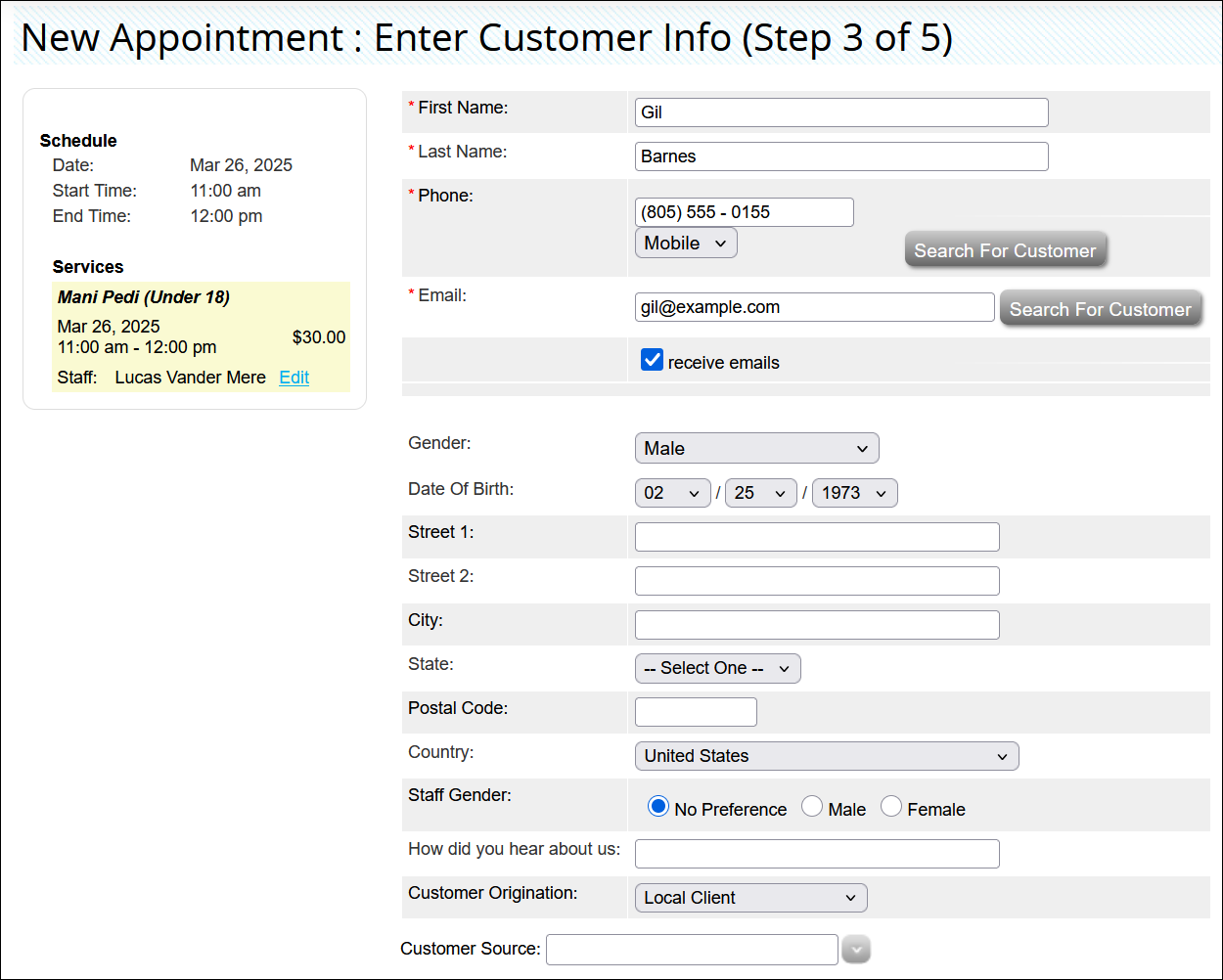Click the Edit link for Lucas Vander Mere
Viewport: 1223px width, 980px height.
click(294, 378)
